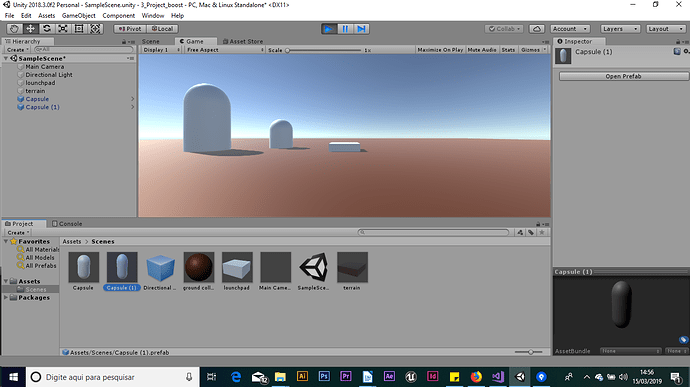This screenshot has height=387, width=690.
Task: Open the File menu
Action: pos(9,15)
